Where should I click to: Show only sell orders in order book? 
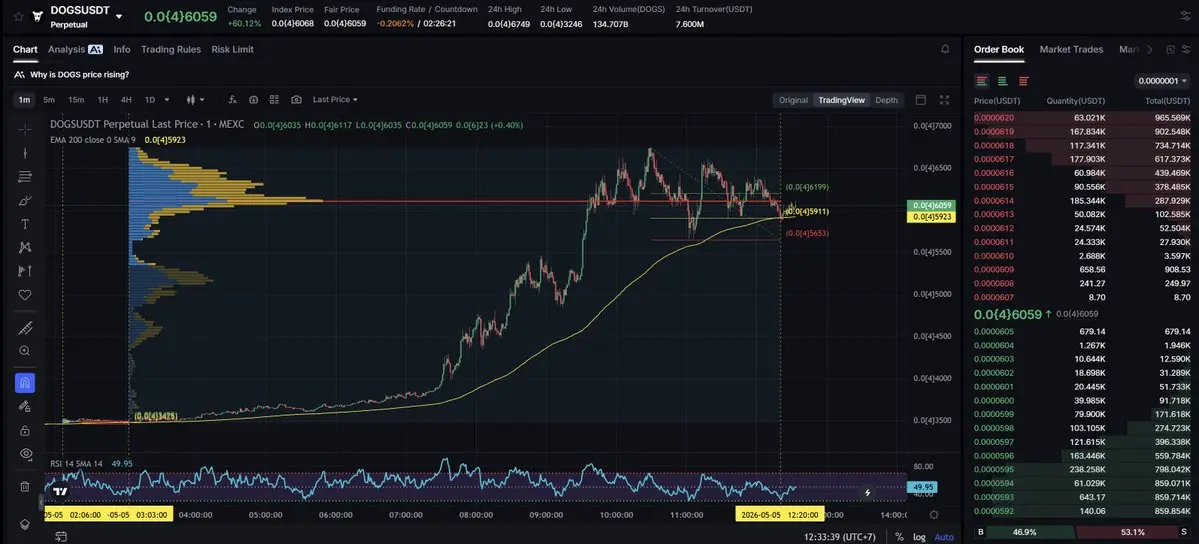click(x=1023, y=80)
